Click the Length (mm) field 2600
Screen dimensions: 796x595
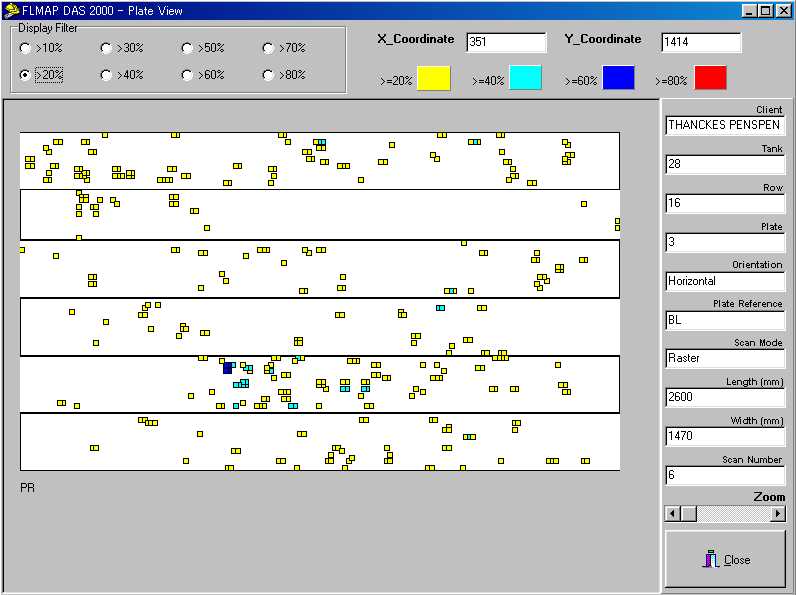(x=725, y=397)
